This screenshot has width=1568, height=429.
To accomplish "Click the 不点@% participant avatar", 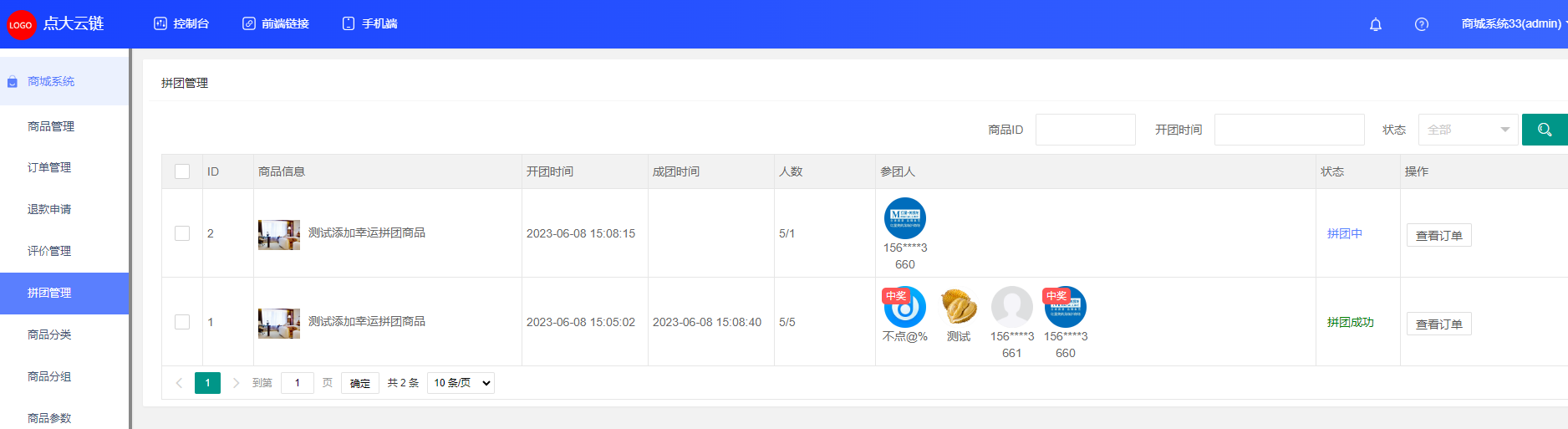I will click(x=905, y=307).
